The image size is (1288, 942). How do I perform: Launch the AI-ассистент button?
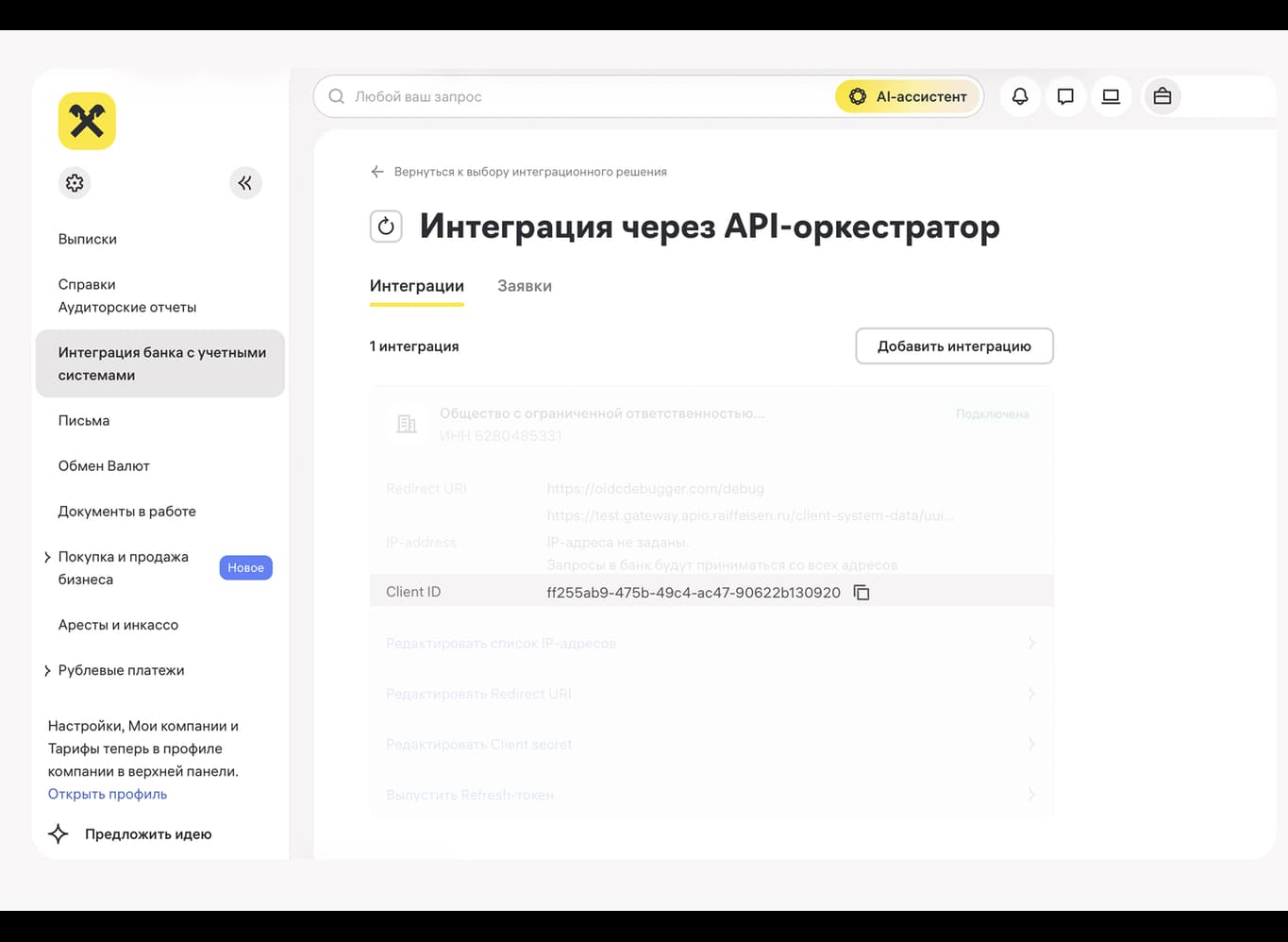[908, 96]
